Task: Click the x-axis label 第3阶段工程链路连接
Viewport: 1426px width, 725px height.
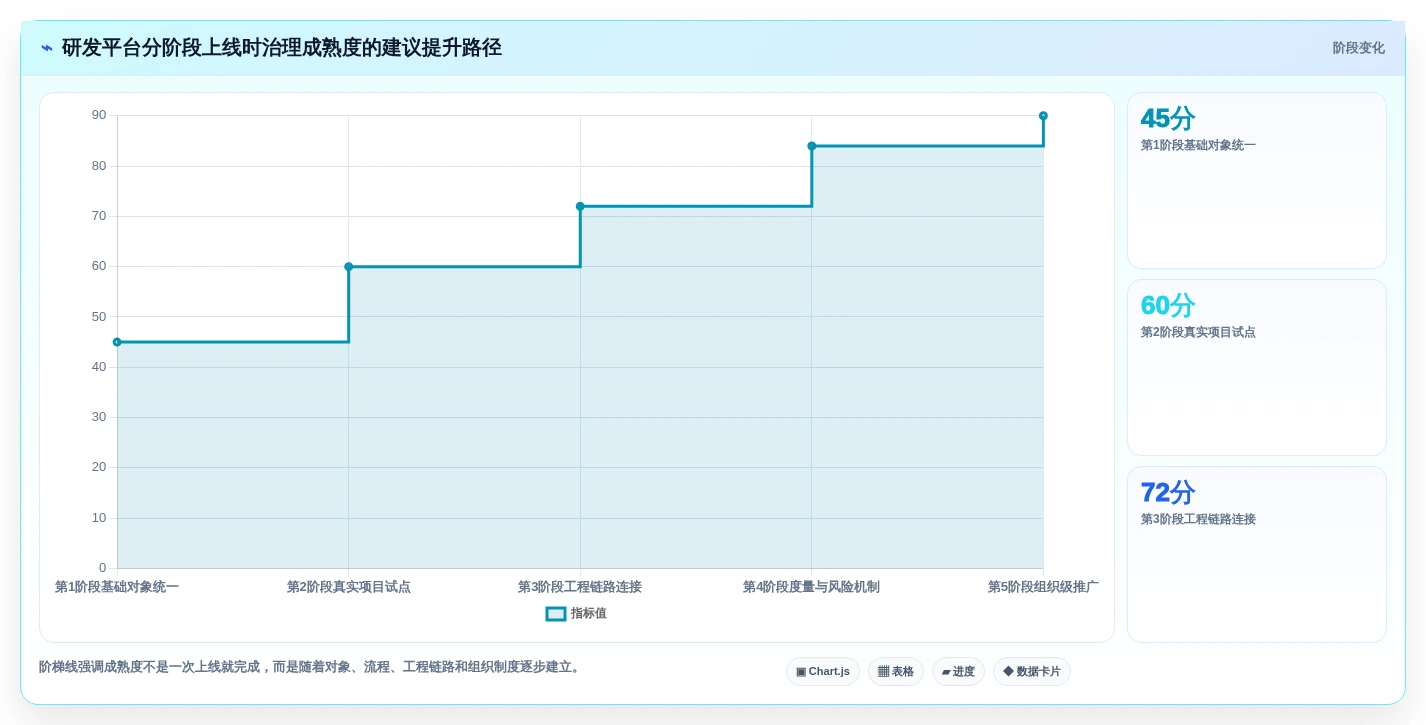Action: [x=580, y=587]
